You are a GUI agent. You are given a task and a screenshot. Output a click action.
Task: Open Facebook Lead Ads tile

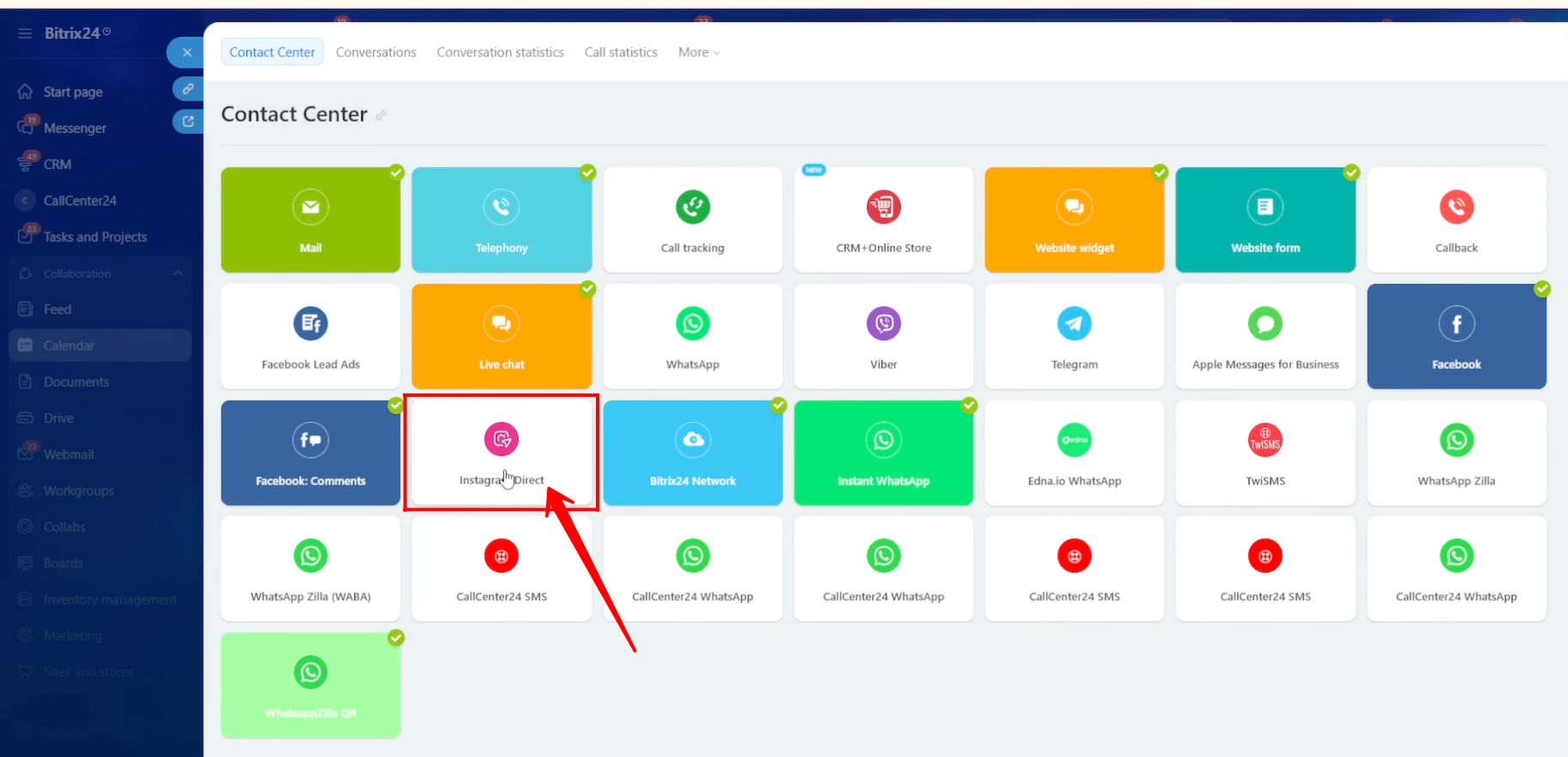(x=310, y=337)
